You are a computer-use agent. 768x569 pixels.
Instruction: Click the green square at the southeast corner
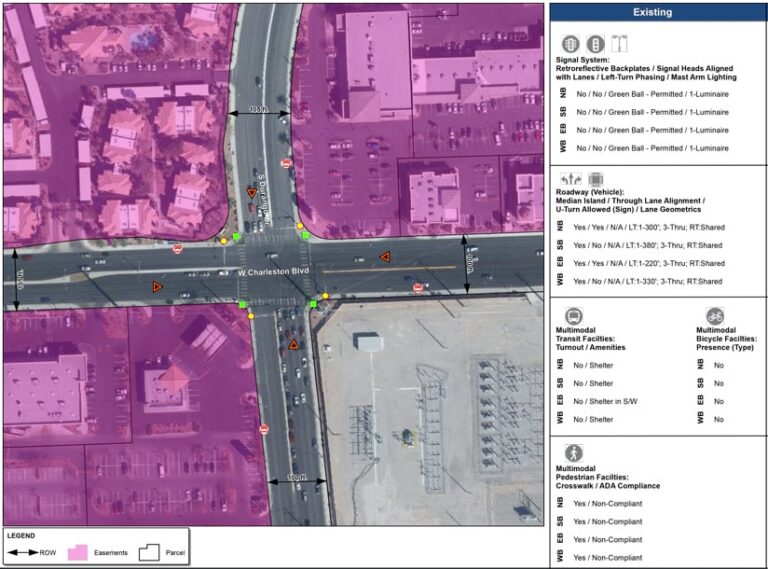[313, 304]
